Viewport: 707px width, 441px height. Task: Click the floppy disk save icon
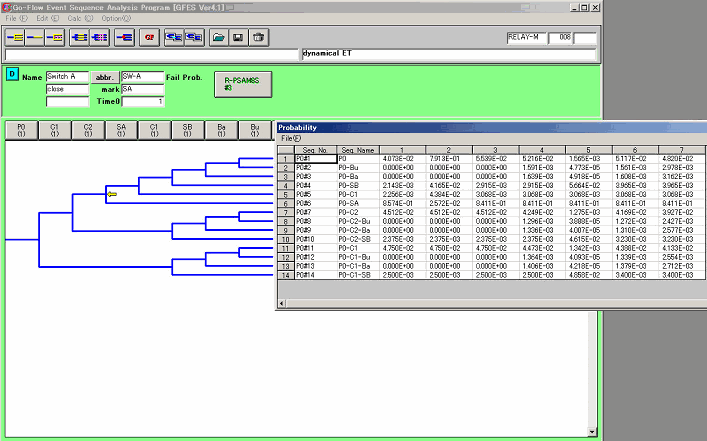click(x=238, y=38)
